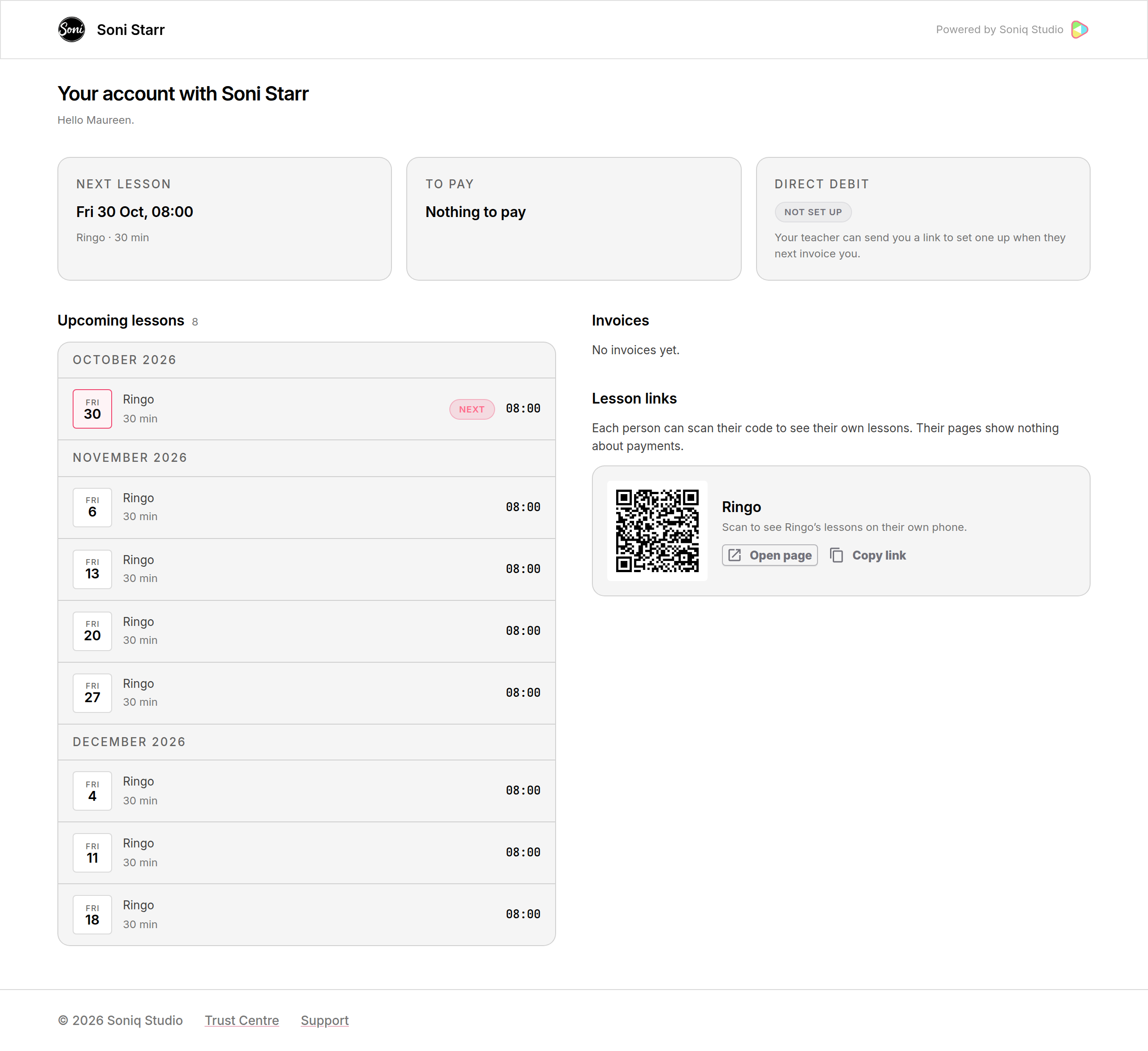The height and width of the screenshot is (1051, 1148).
Task: Click the clipboard copy icon beside Copy link
Action: (x=836, y=555)
